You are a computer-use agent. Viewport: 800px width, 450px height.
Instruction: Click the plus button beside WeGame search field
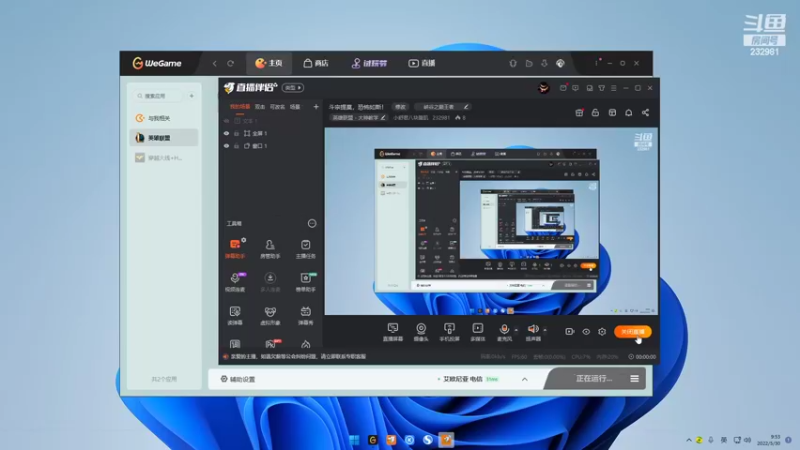point(191,96)
